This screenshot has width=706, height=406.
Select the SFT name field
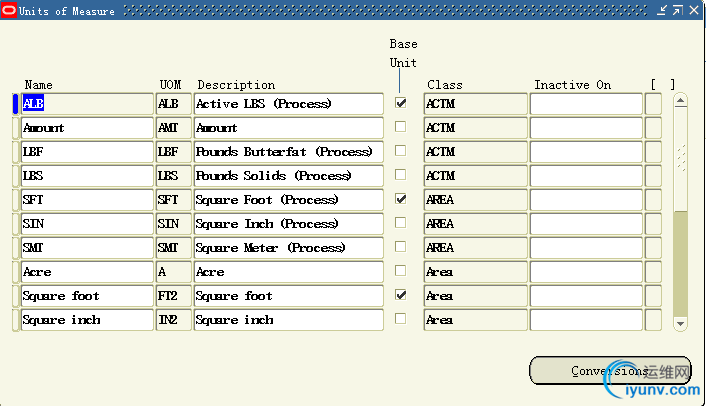[87, 200]
